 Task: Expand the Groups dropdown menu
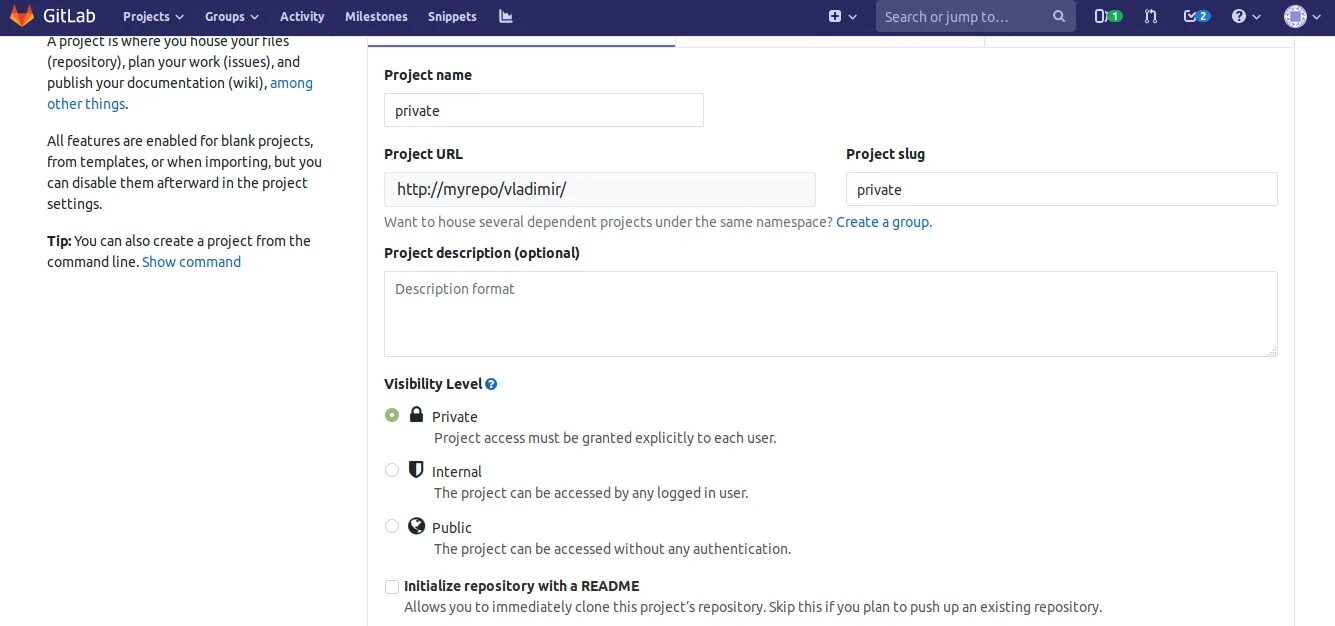(231, 16)
